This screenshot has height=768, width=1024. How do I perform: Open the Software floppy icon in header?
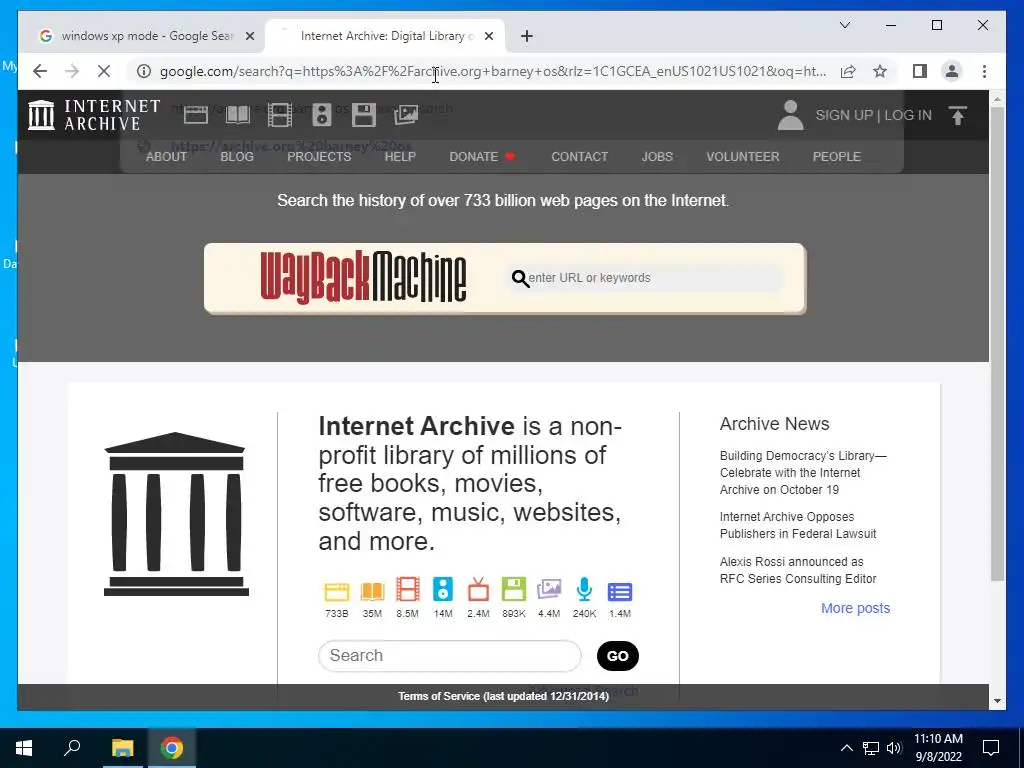coord(364,116)
